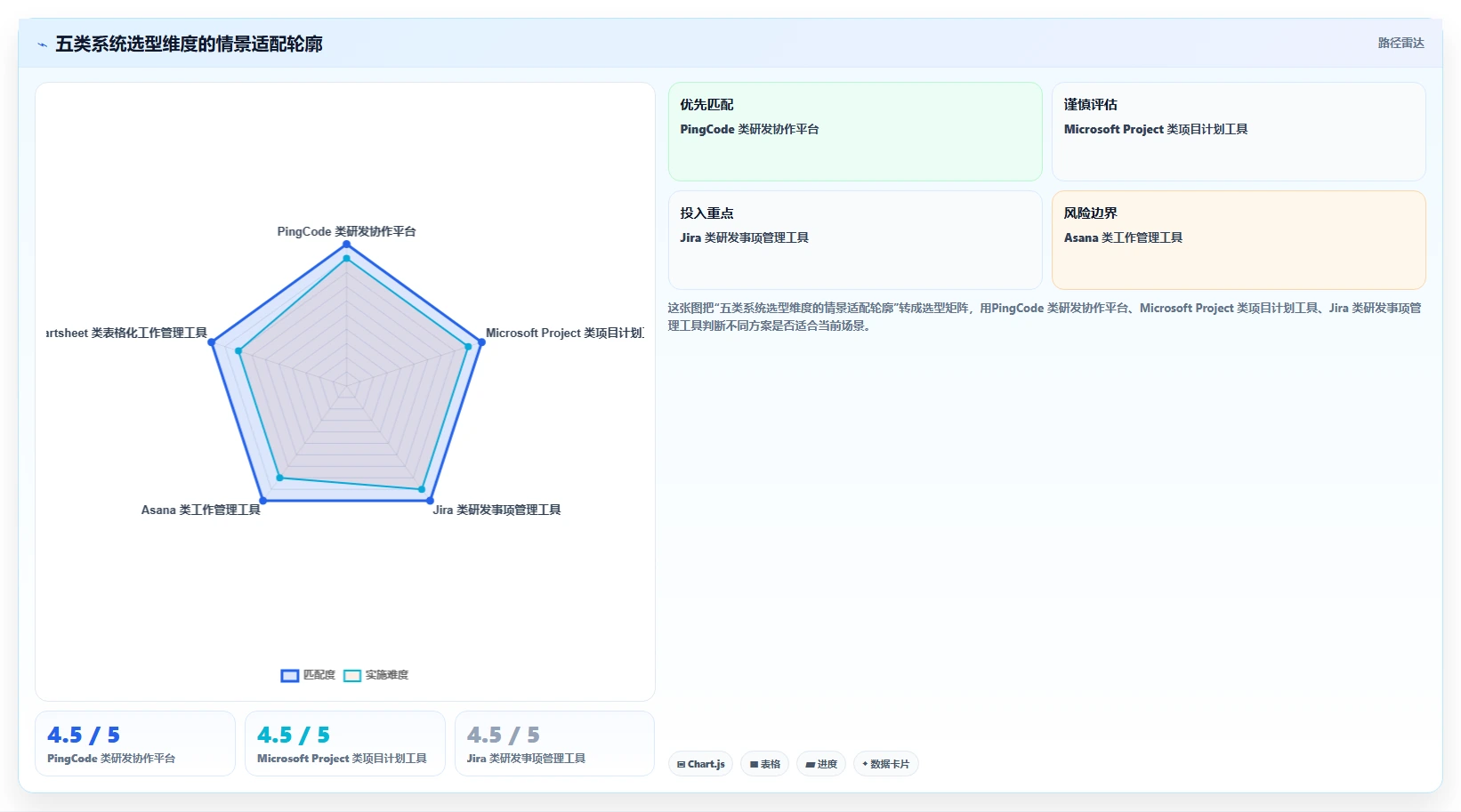Click Asana 类工作管理工具 text in 风险边界 card

[1123, 237]
